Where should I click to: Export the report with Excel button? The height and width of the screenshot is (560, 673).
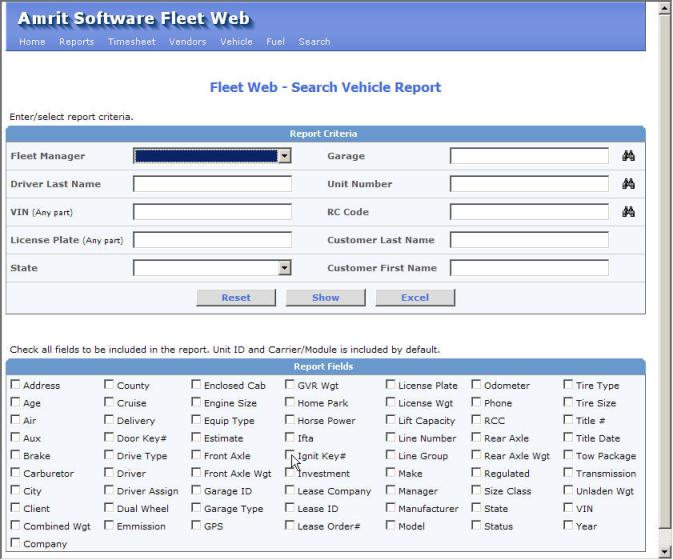click(x=415, y=297)
